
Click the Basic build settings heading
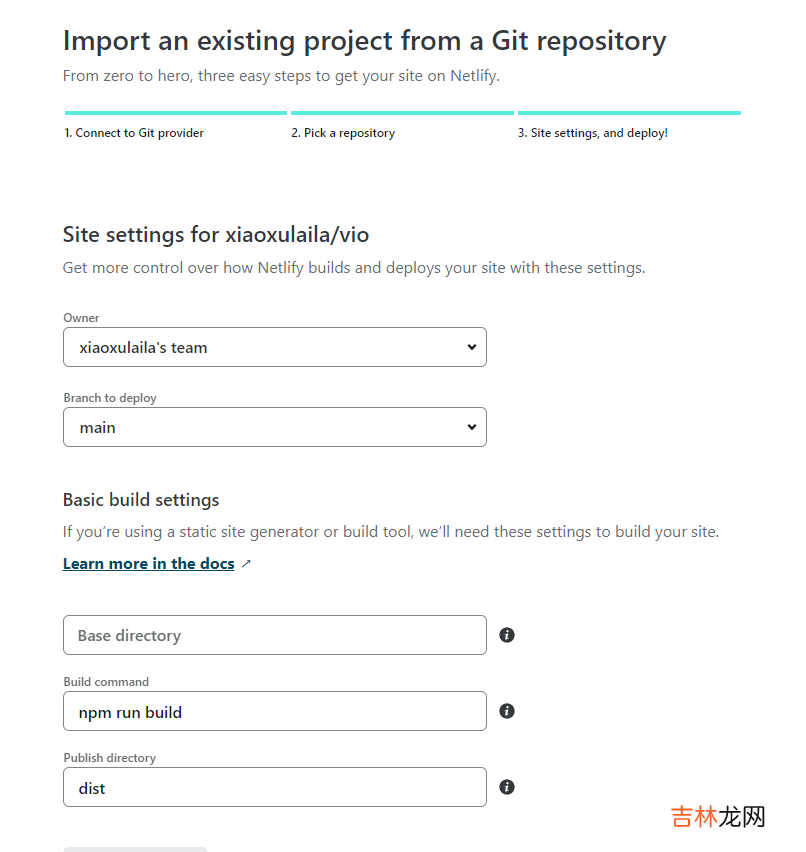141,500
